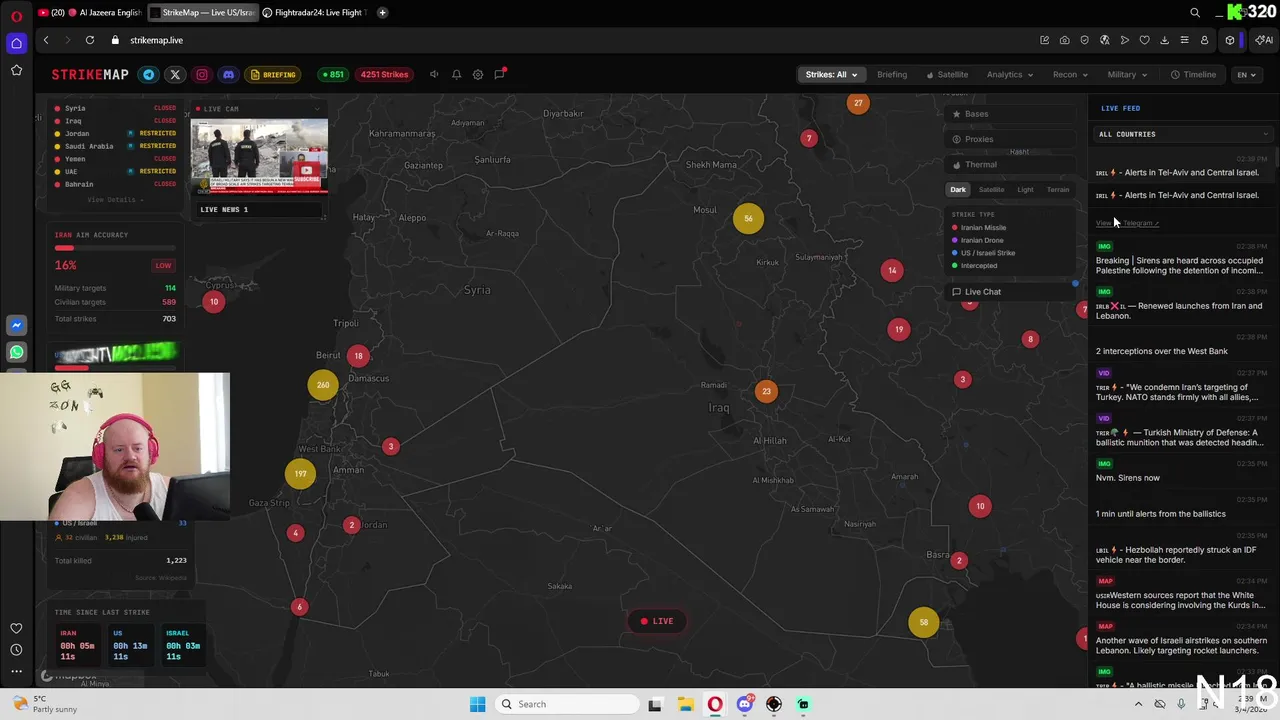Screen dimensions: 1280x720
Task: Open the EN language dropdown
Action: coord(1246,75)
